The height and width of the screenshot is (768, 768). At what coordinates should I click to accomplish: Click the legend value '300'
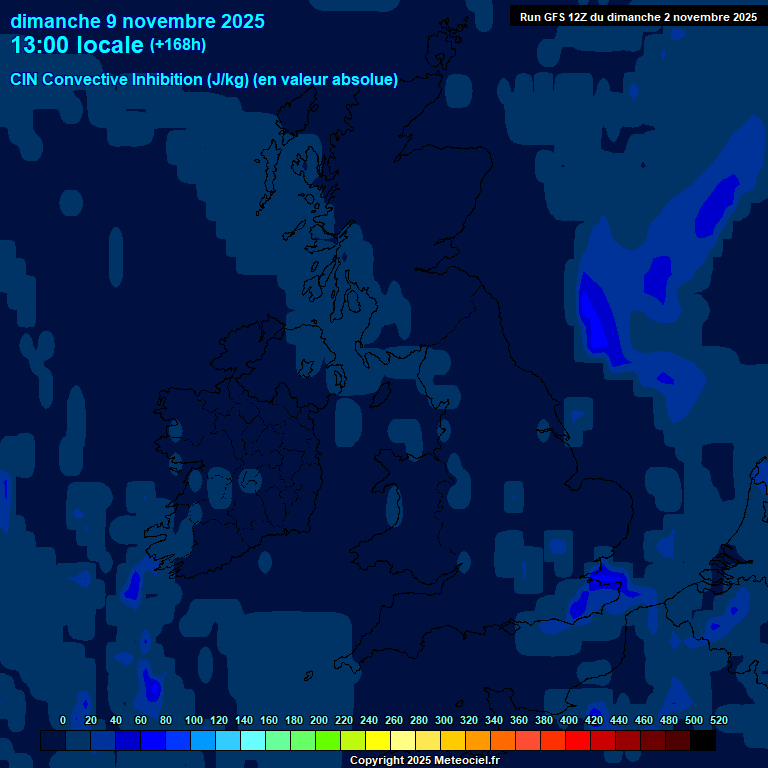(x=444, y=720)
